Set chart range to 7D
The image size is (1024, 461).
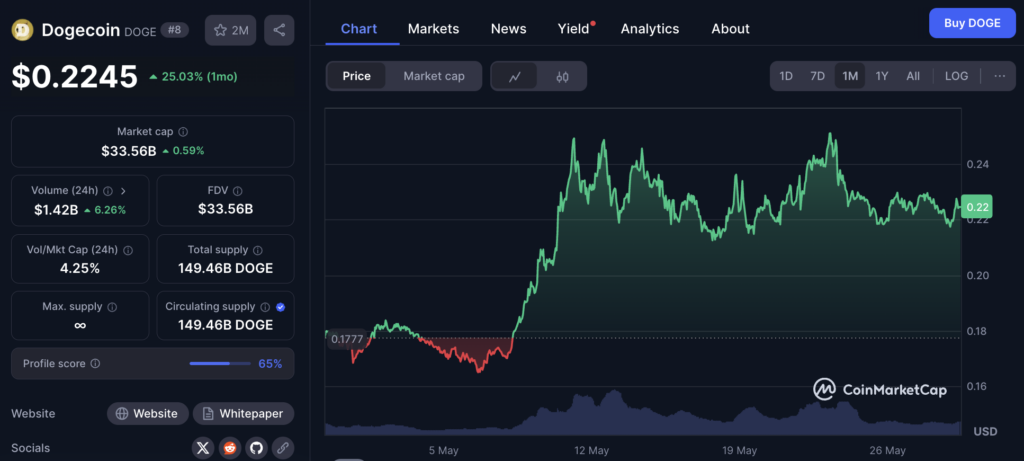pos(818,76)
